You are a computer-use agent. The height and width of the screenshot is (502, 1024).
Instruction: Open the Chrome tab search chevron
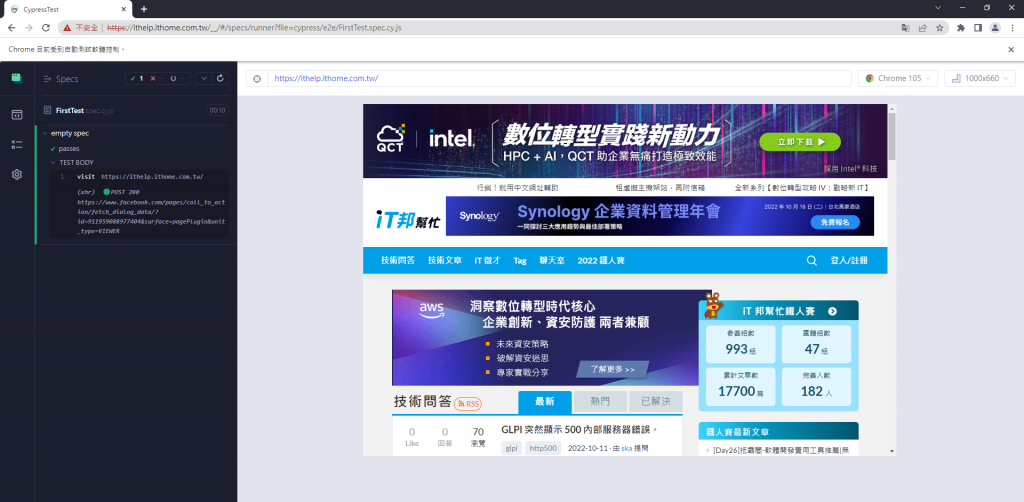pyautogui.click(x=938, y=8)
